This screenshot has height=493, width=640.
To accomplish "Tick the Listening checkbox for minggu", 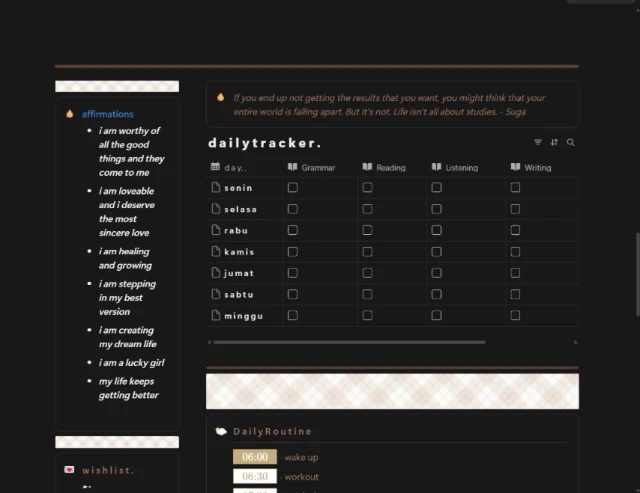I will pyautogui.click(x=436, y=315).
